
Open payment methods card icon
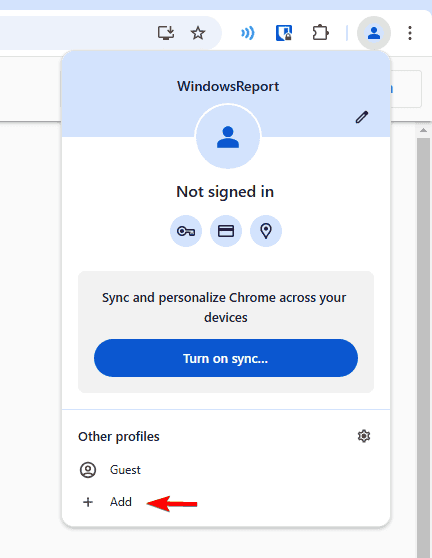tap(226, 231)
